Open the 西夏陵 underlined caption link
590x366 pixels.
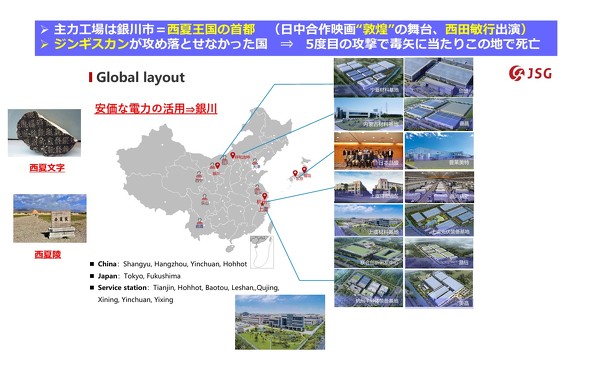(x=47, y=255)
